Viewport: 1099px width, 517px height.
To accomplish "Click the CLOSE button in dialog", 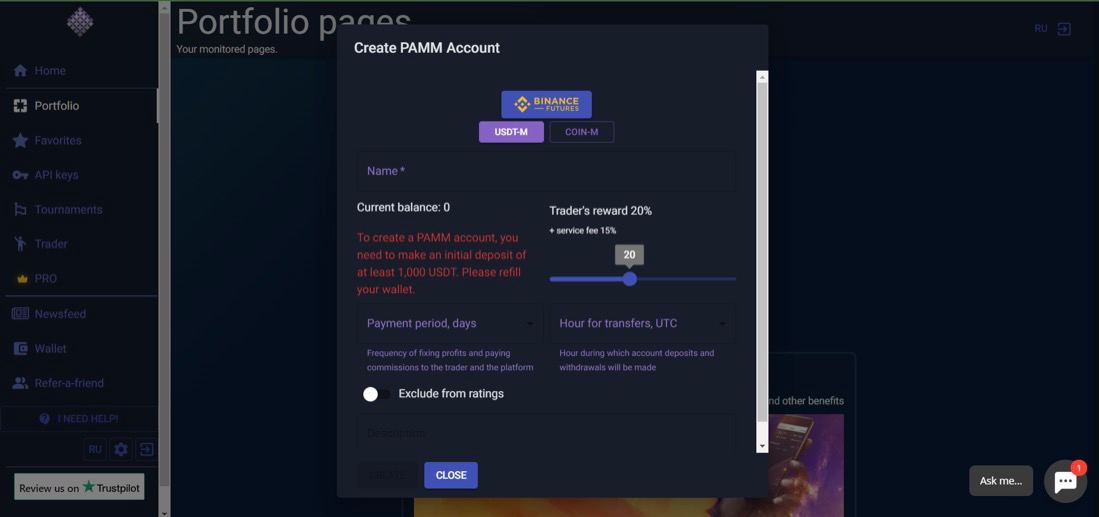I will [x=451, y=475].
